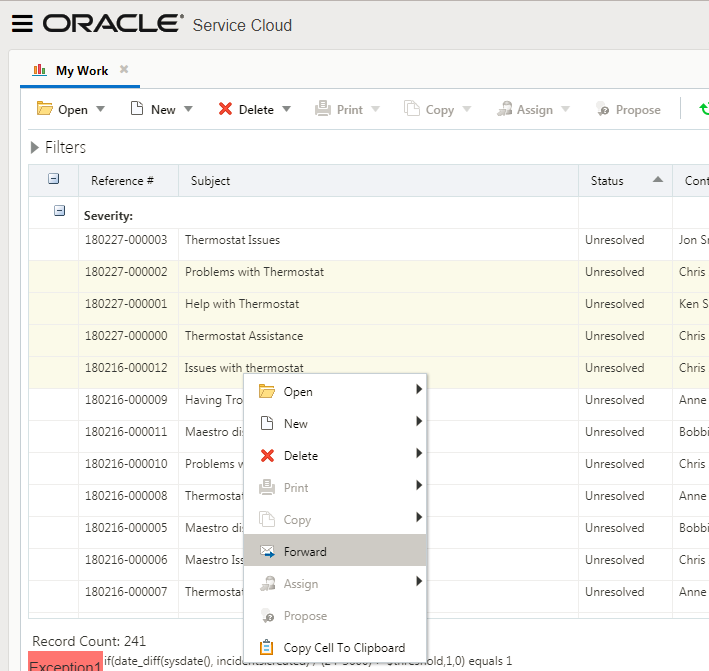Click the Assign toolbar icon
The image size is (709, 671).
pos(503,109)
